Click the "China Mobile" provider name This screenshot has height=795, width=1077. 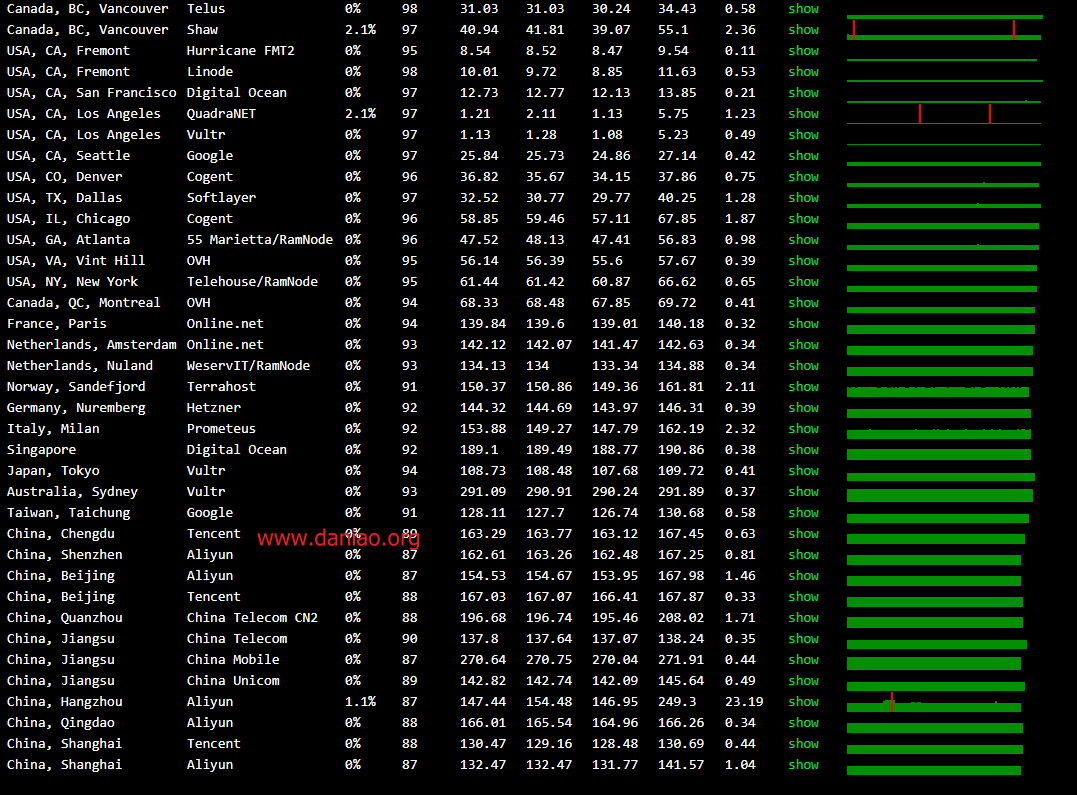tap(233, 660)
